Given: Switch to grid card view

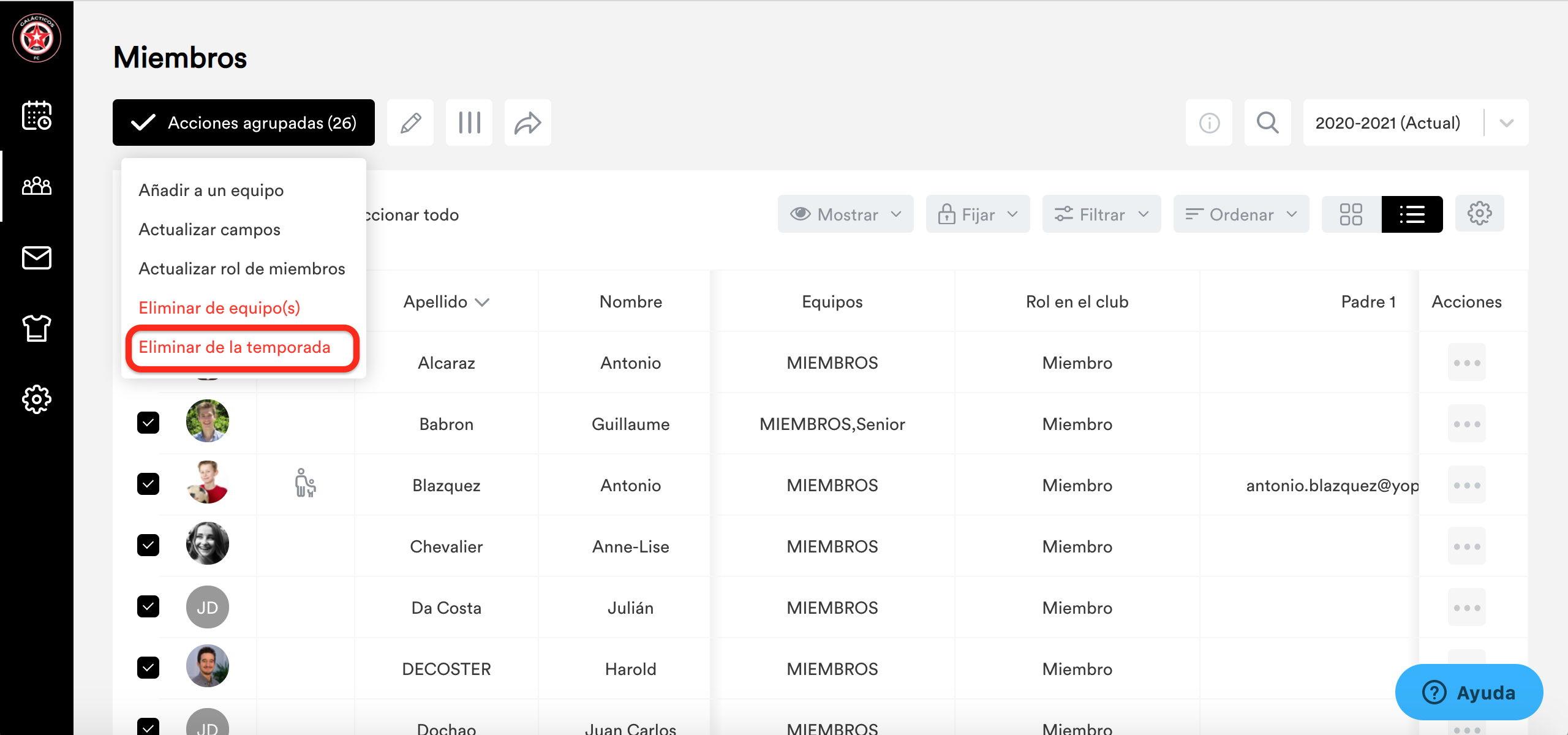Looking at the screenshot, I should click(1351, 214).
